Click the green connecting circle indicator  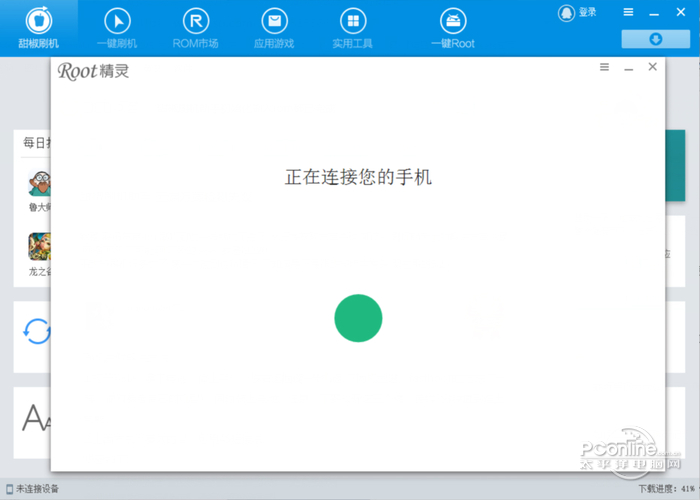click(x=358, y=318)
